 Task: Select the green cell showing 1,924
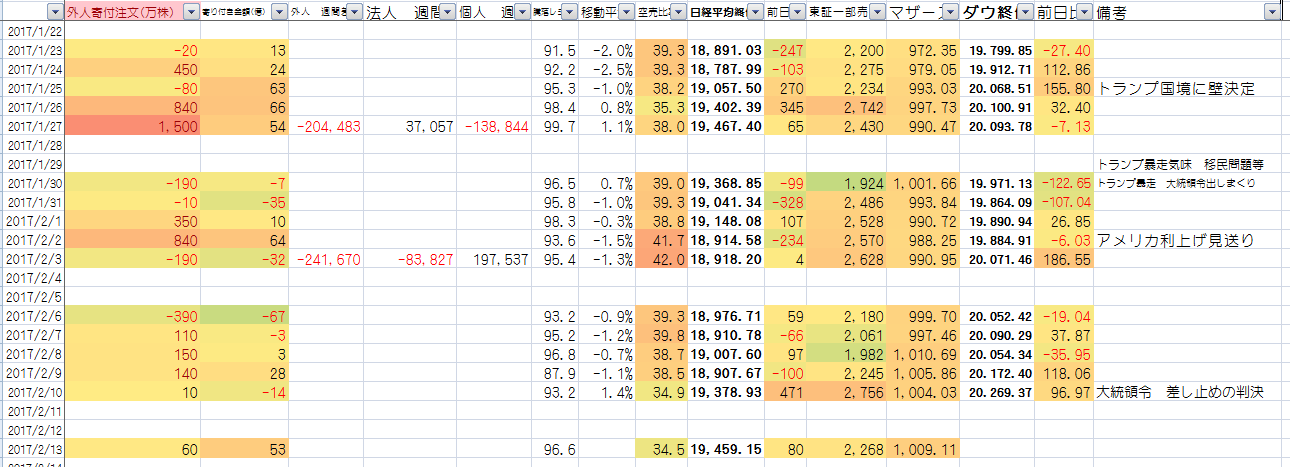[x=846, y=183]
